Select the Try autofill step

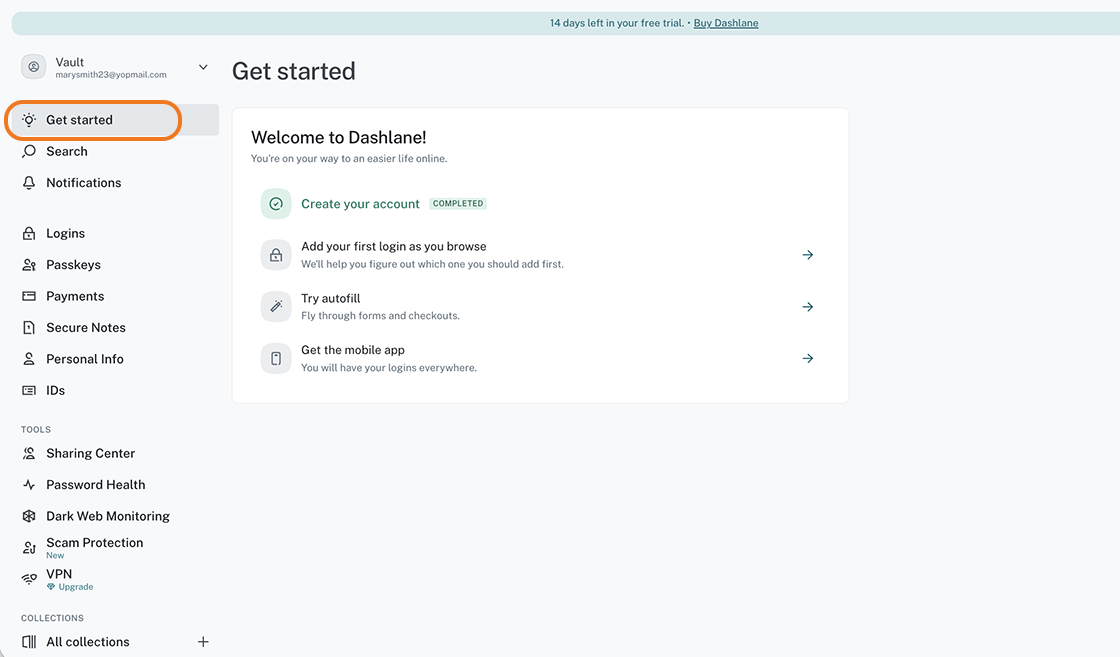tap(541, 307)
